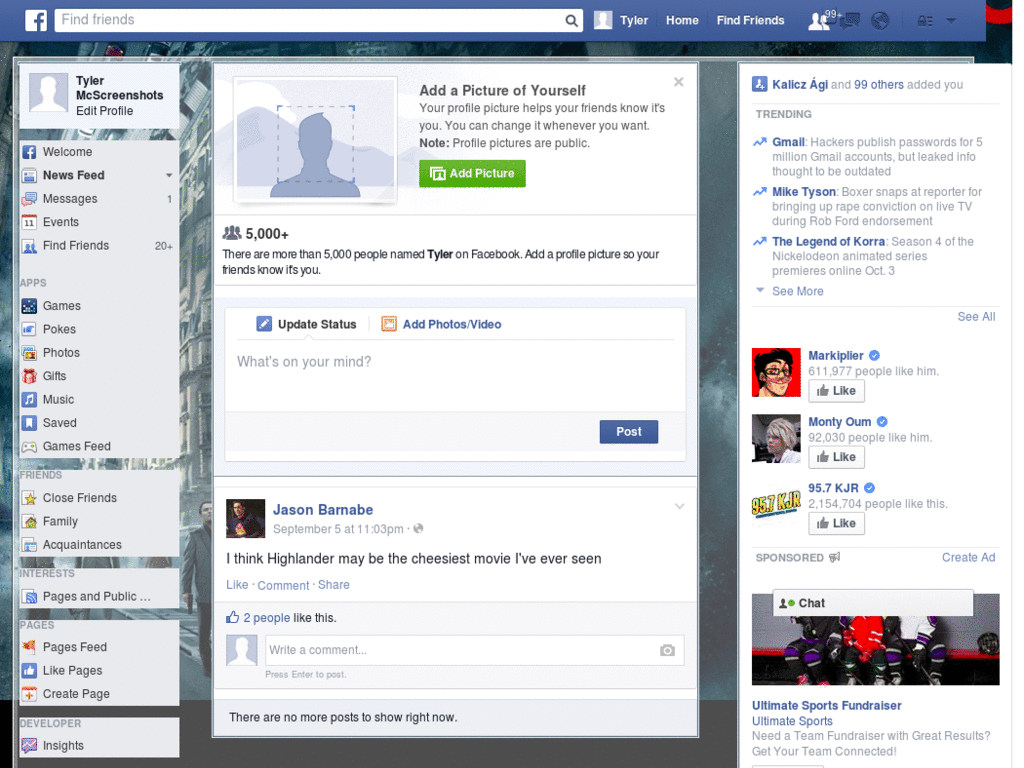Click See All recommended pages
The image size is (1024, 768).
pyautogui.click(x=976, y=317)
